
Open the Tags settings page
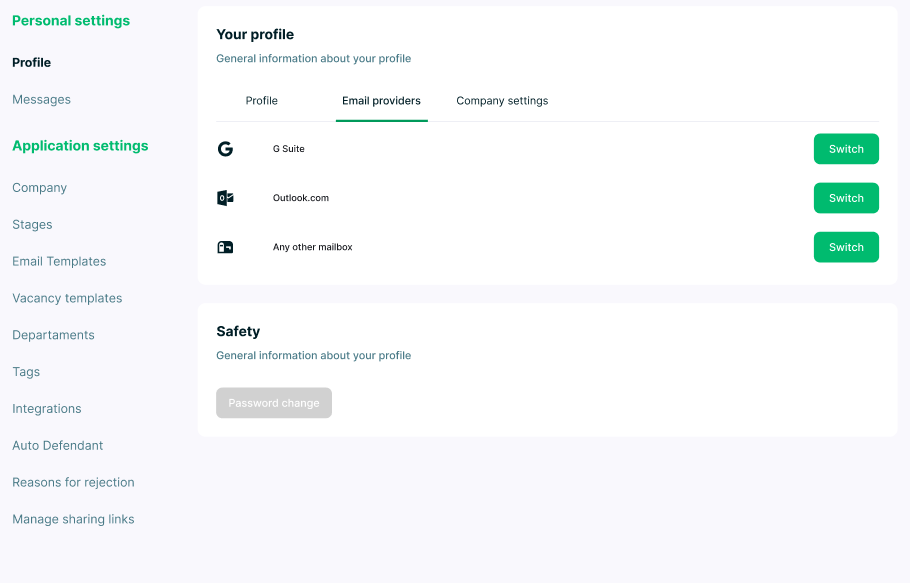coord(26,372)
